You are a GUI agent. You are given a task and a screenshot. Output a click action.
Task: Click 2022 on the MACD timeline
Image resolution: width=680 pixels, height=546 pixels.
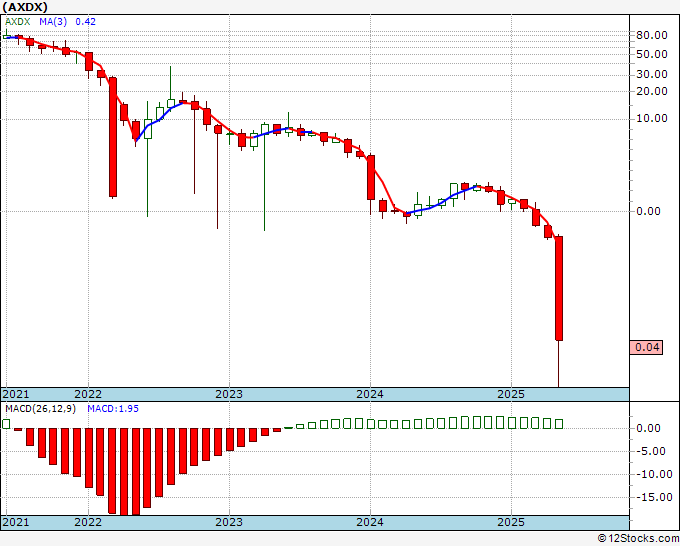88,522
